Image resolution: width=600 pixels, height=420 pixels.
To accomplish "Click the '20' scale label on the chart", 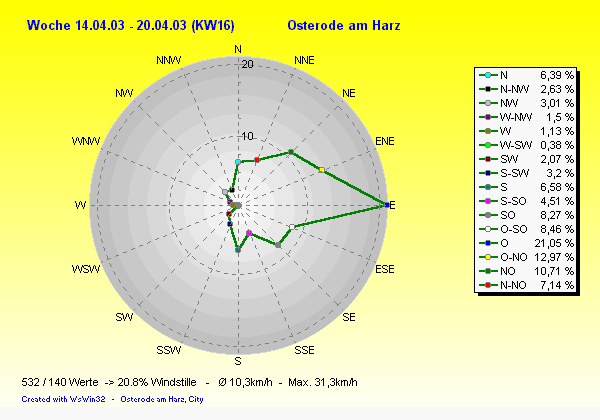I will point(248,65).
